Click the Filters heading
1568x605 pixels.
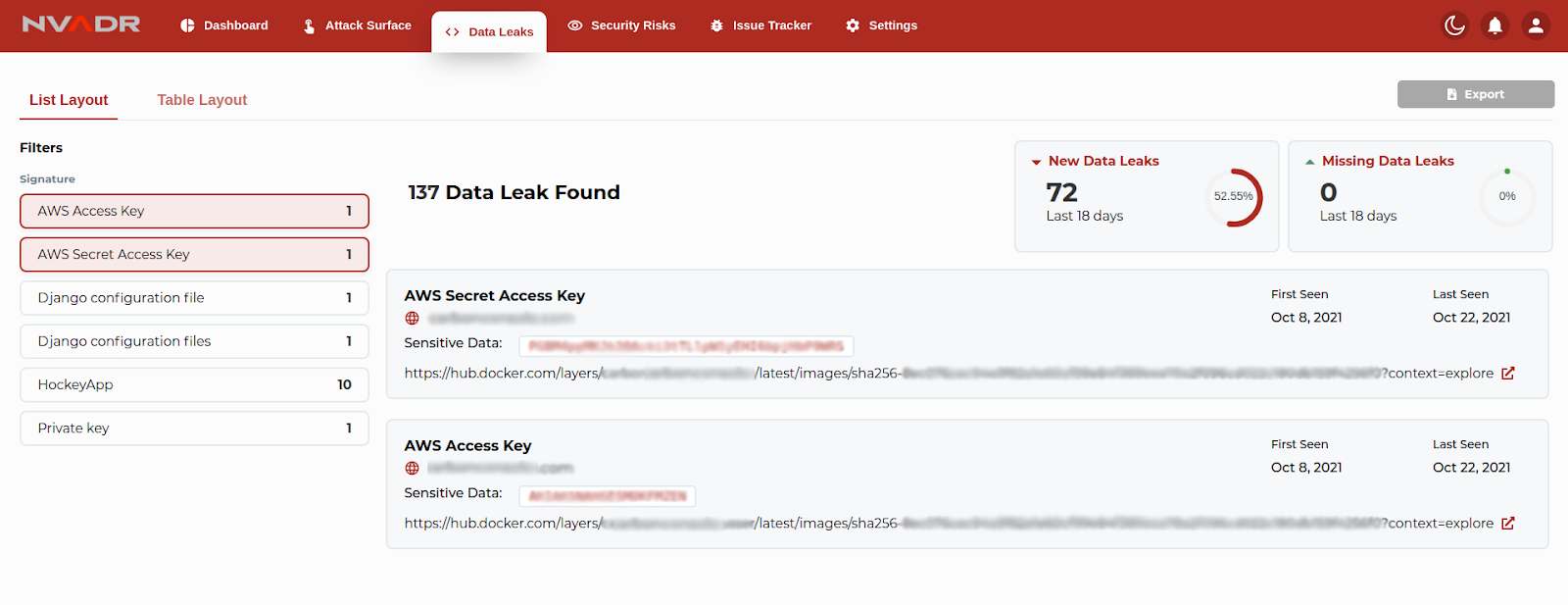[x=41, y=148]
